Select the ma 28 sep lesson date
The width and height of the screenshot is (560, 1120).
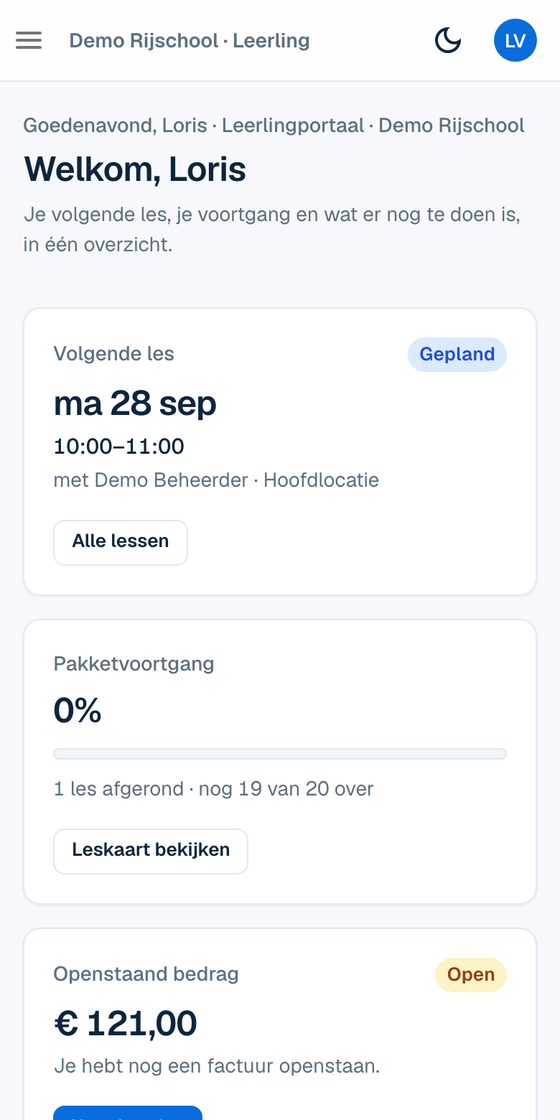pos(135,404)
